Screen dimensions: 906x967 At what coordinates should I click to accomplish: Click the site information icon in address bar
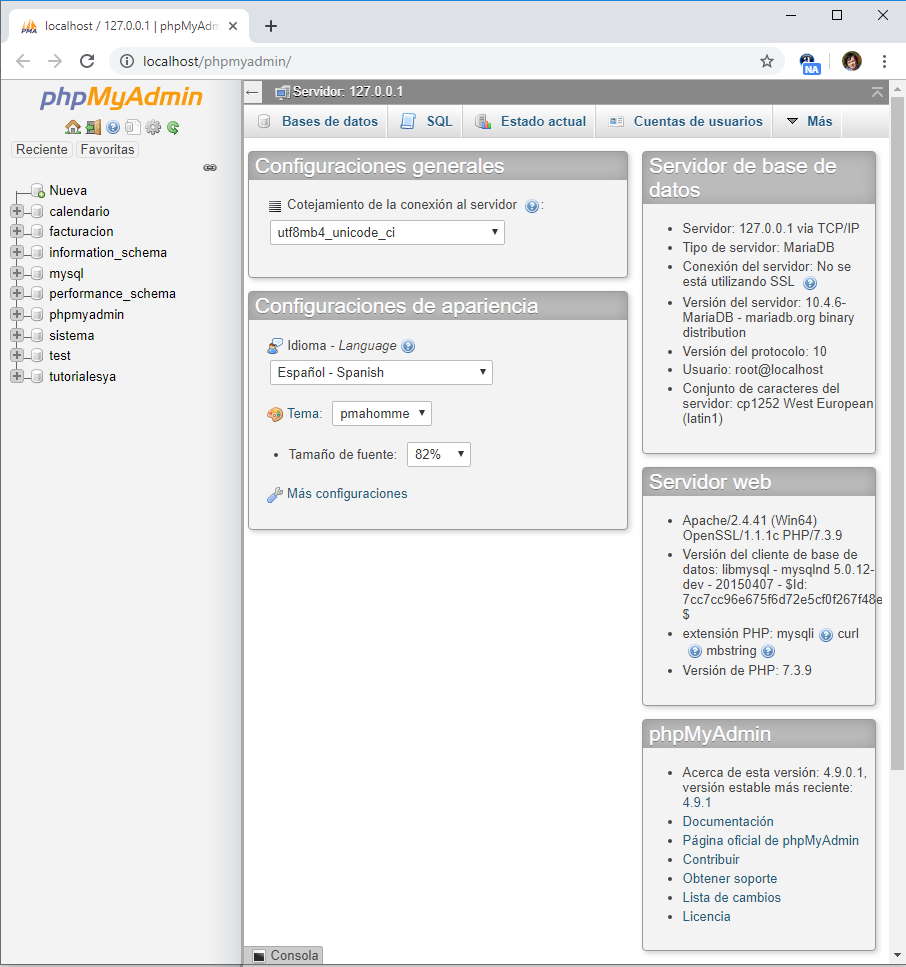click(126, 61)
